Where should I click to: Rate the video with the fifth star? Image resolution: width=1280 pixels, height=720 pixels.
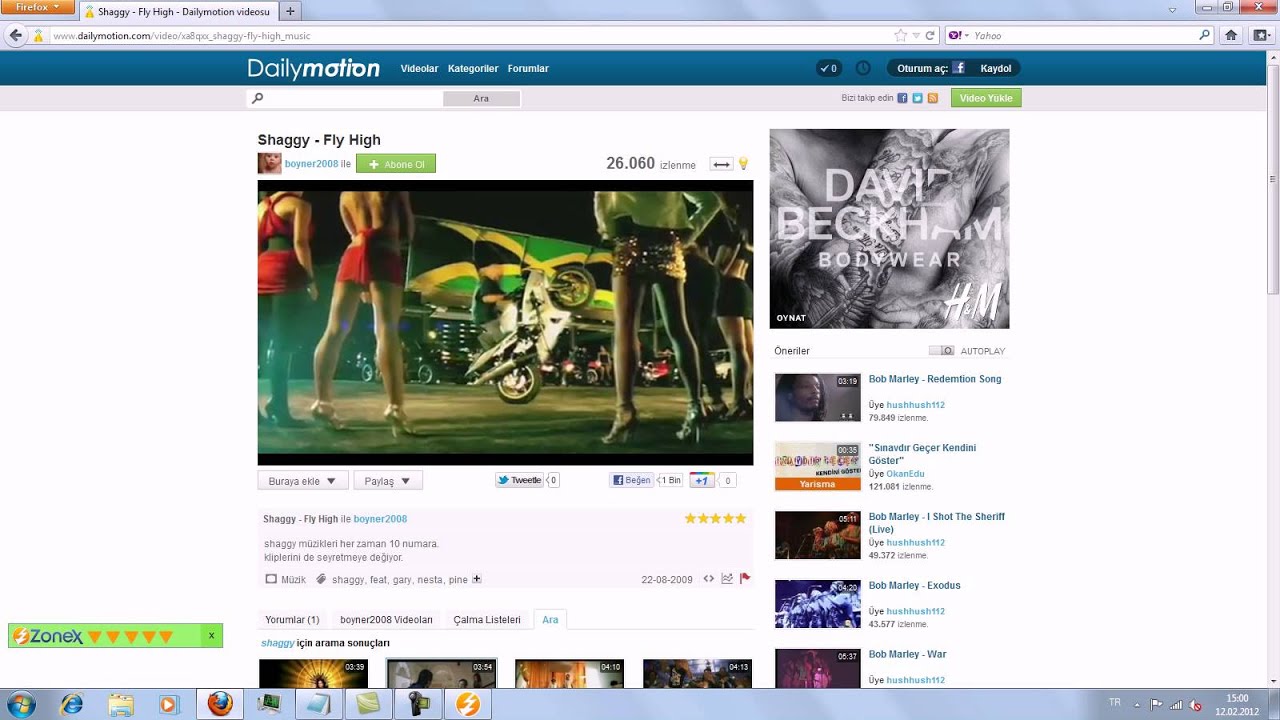click(741, 518)
